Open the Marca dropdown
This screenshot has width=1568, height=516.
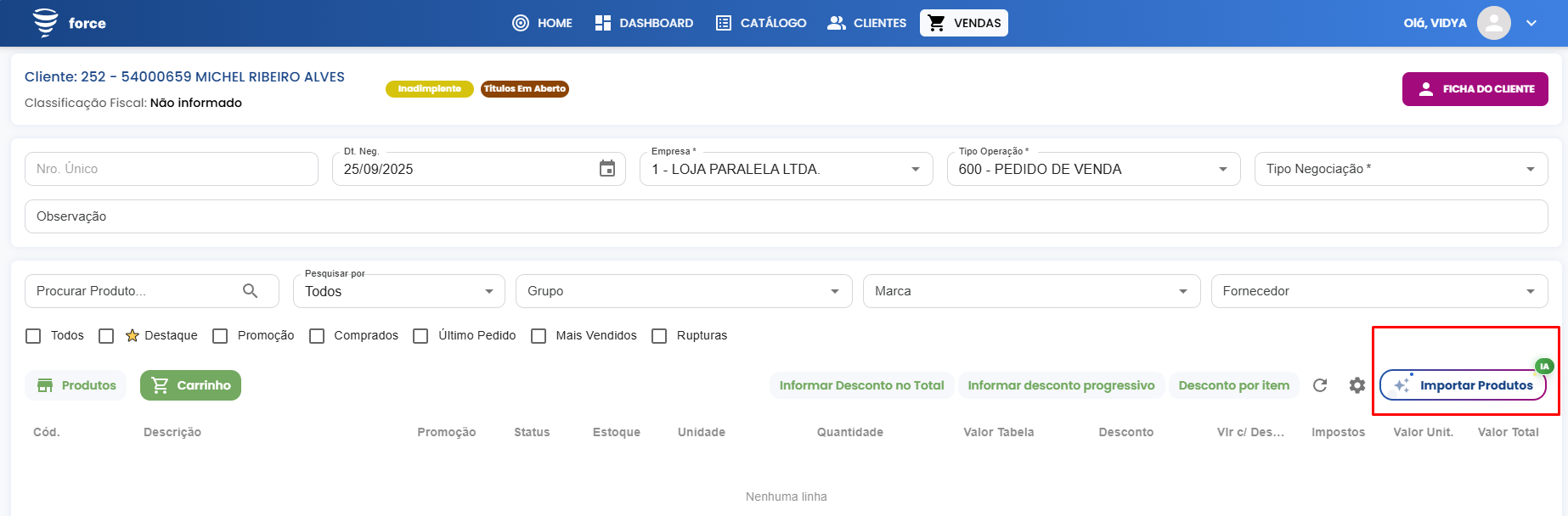tap(1032, 291)
